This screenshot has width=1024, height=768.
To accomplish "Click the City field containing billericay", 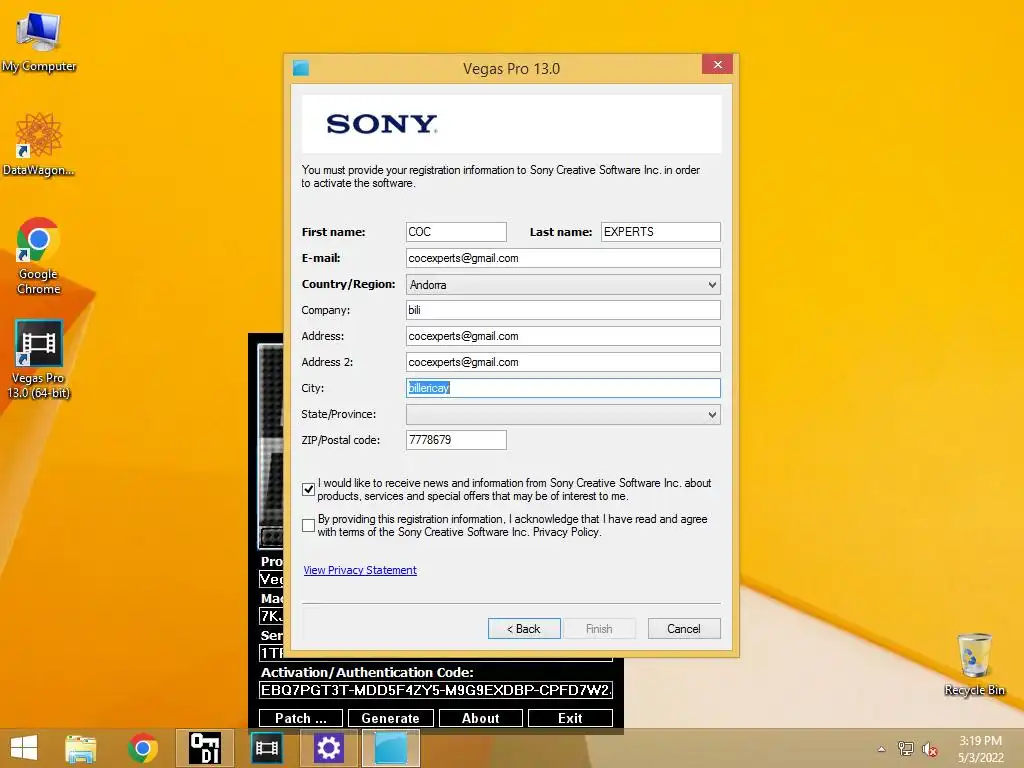I will point(563,388).
